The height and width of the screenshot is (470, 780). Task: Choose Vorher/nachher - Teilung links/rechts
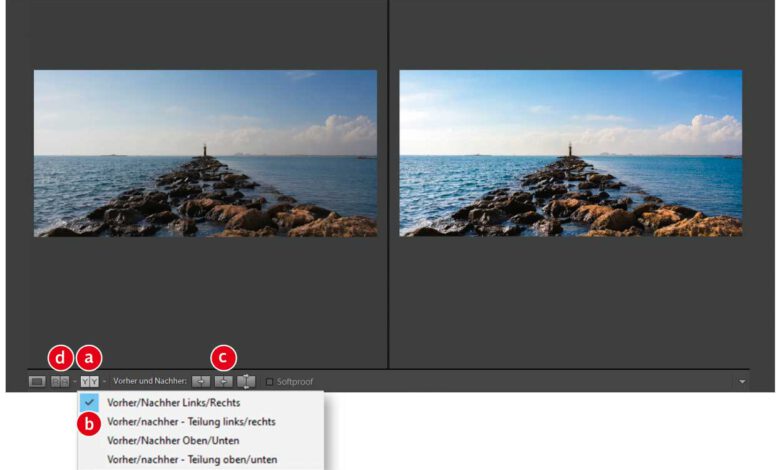(x=191, y=422)
